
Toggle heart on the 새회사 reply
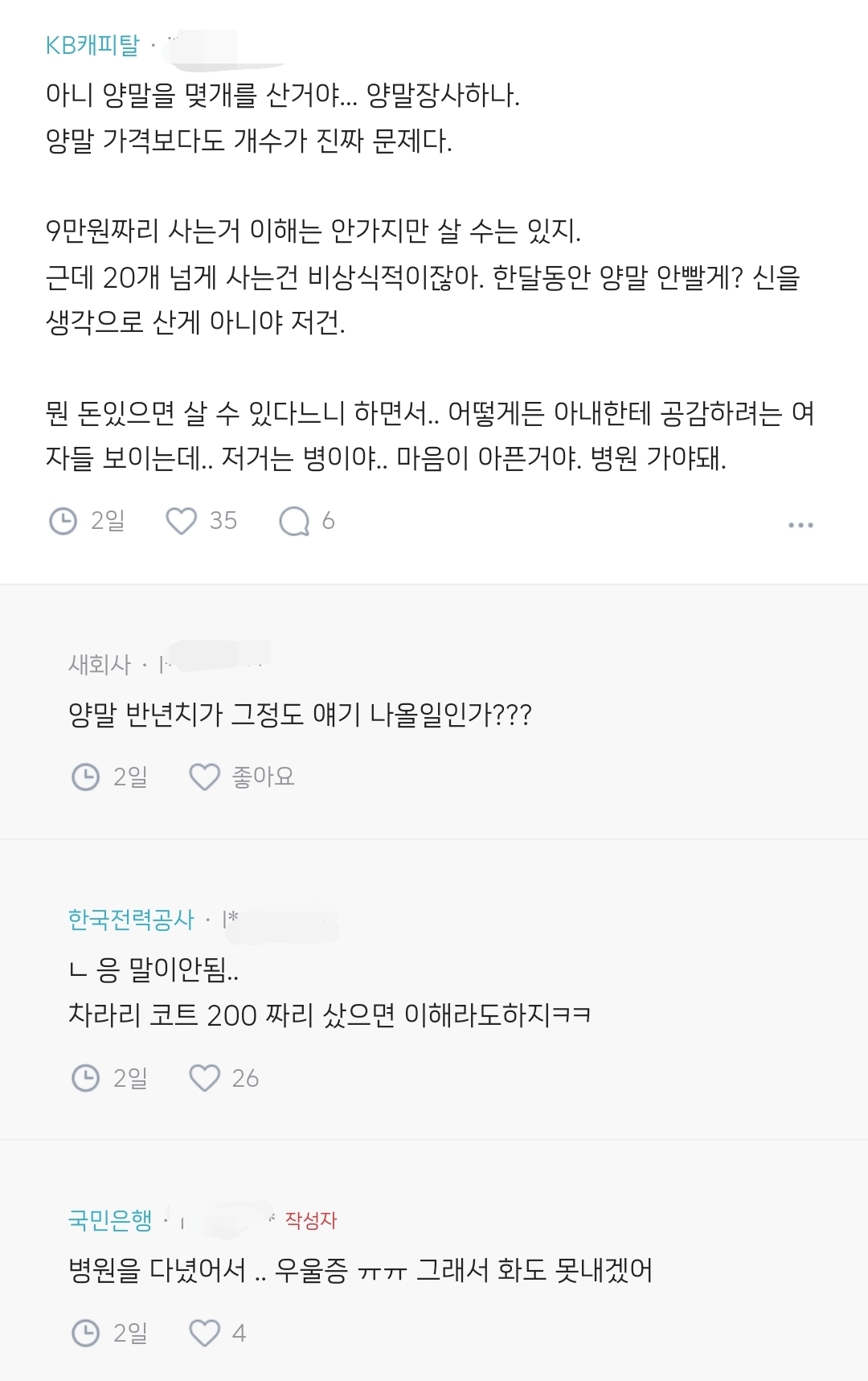(204, 777)
